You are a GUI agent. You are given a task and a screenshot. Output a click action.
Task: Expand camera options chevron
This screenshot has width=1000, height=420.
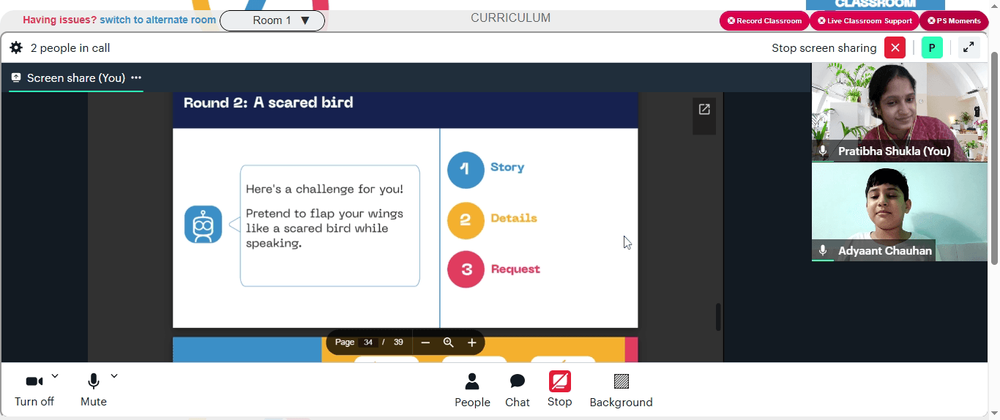55,375
